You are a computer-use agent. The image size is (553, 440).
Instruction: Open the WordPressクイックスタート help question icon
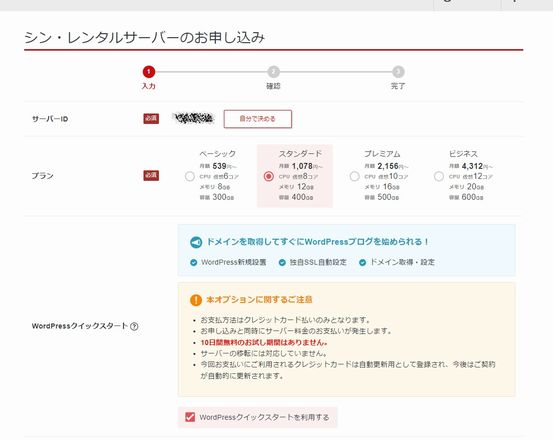[134, 326]
